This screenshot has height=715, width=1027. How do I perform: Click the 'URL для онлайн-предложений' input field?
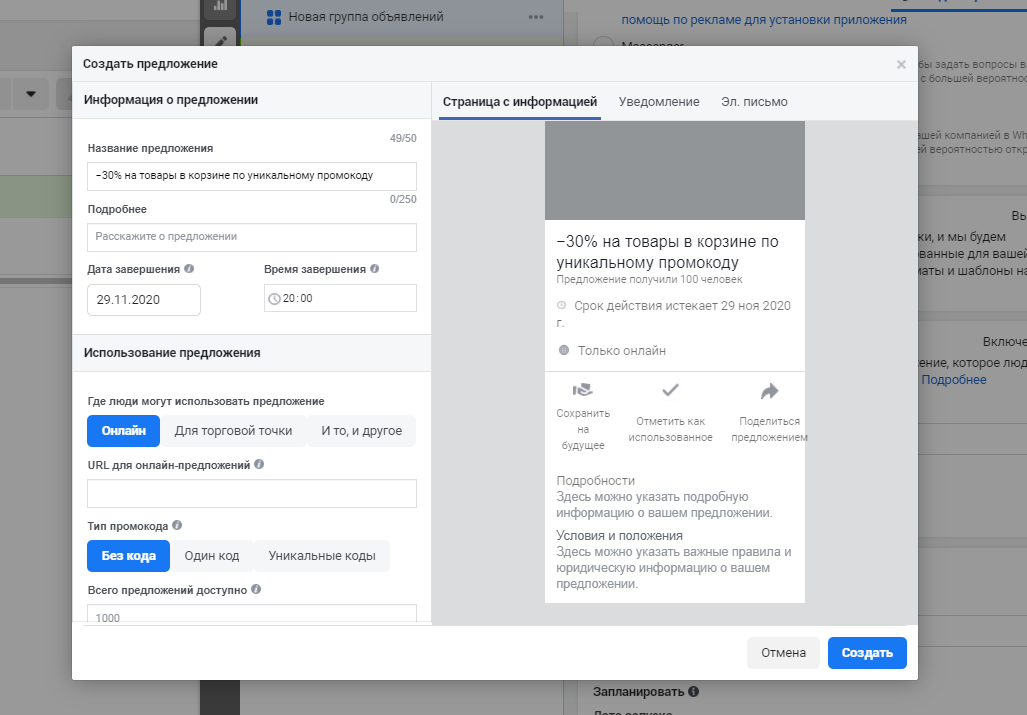252,494
